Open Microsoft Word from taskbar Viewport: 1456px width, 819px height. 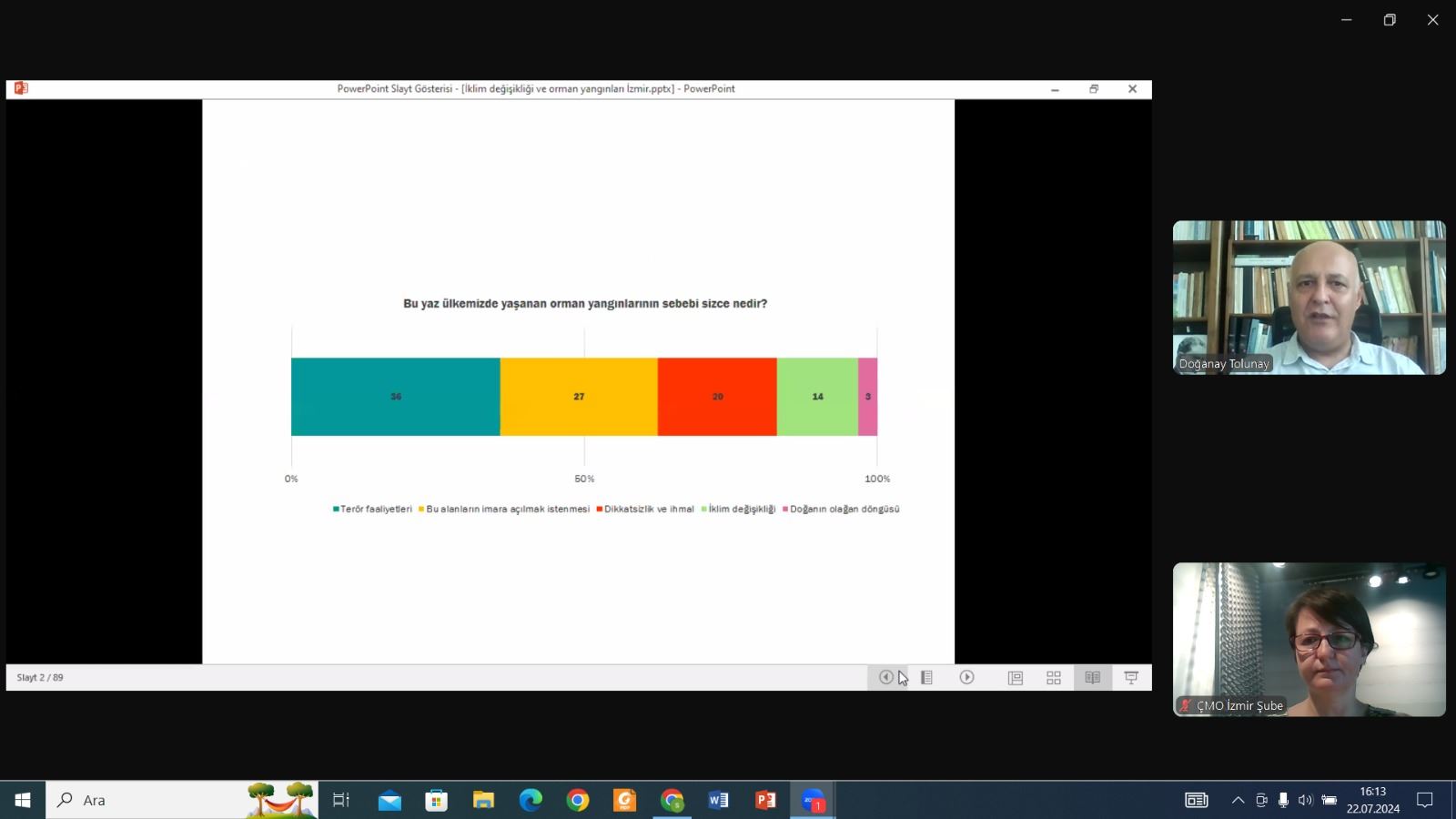click(718, 800)
